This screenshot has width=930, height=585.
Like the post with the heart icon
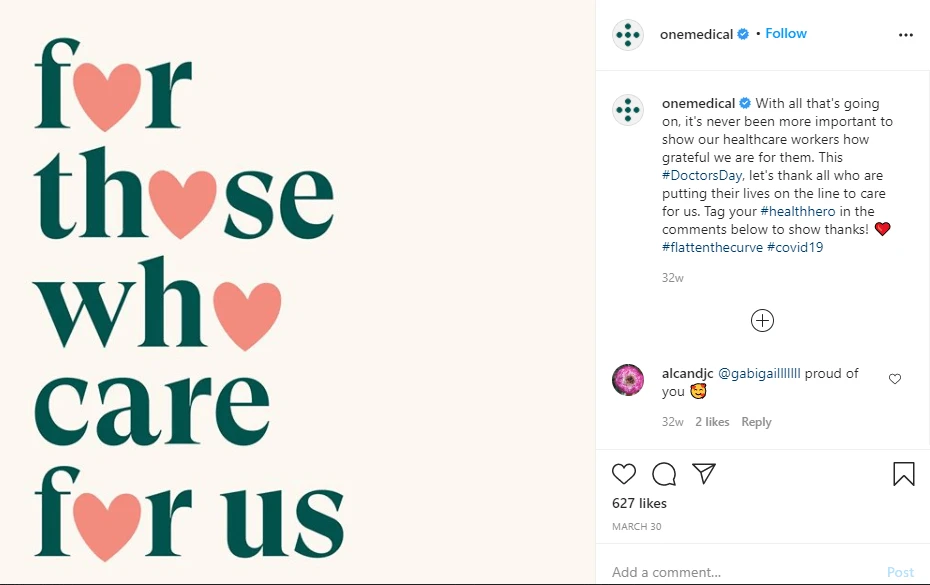click(x=624, y=474)
